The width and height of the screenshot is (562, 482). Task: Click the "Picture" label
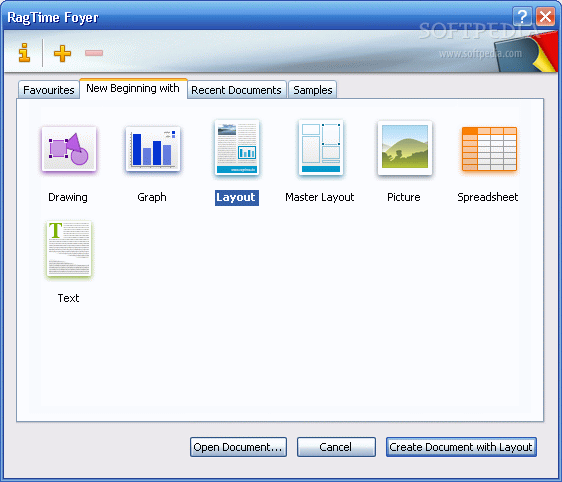coord(404,197)
